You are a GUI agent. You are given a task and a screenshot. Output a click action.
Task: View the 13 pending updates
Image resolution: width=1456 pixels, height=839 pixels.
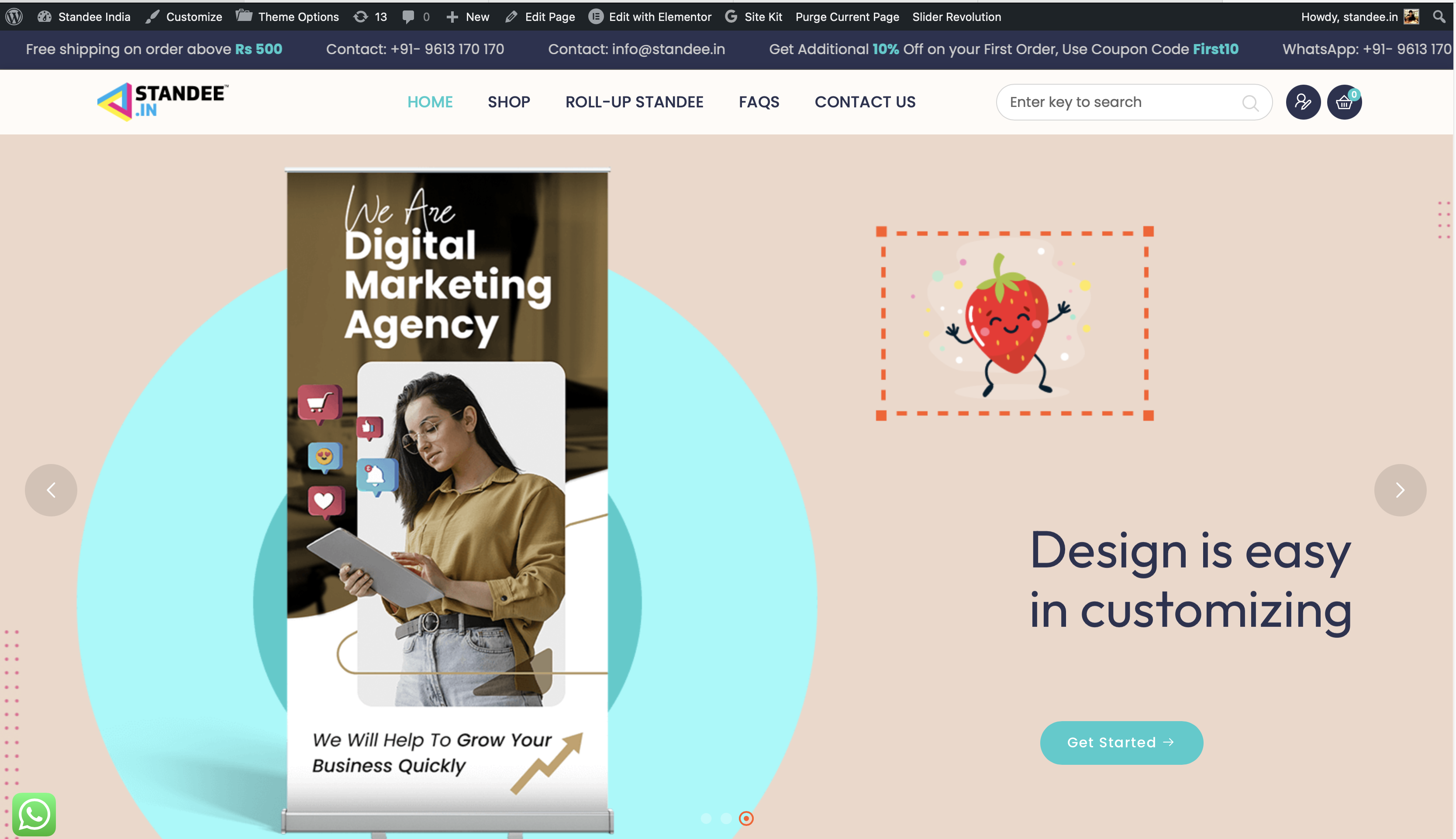point(370,17)
